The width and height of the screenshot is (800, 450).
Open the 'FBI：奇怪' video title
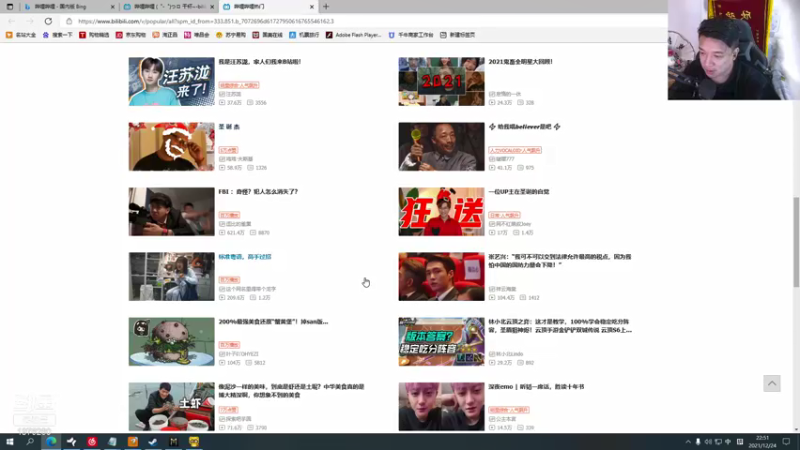258,192
